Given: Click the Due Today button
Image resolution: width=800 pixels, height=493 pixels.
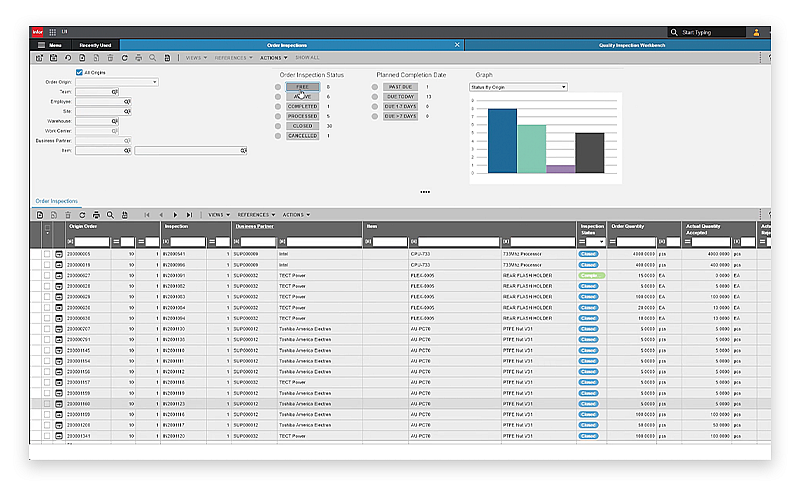Looking at the screenshot, I should pyautogui.click(x=400, y=97).
